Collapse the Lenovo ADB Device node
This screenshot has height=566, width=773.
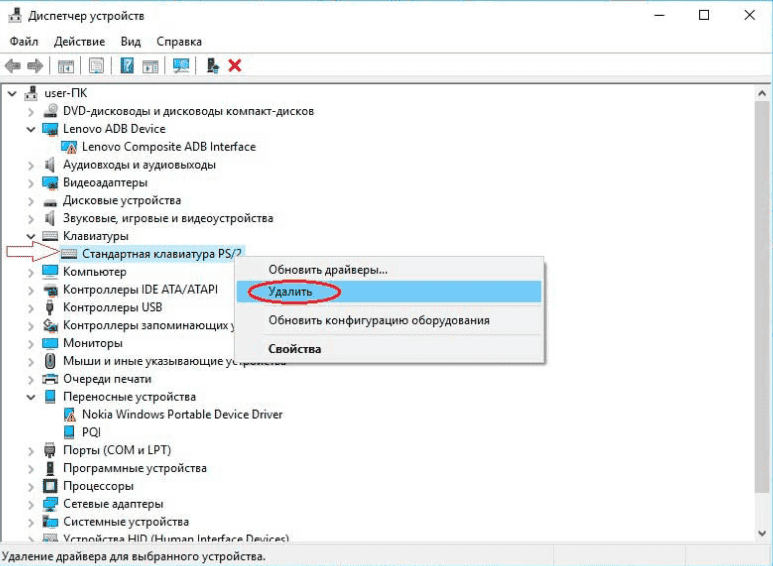point(31,129)
